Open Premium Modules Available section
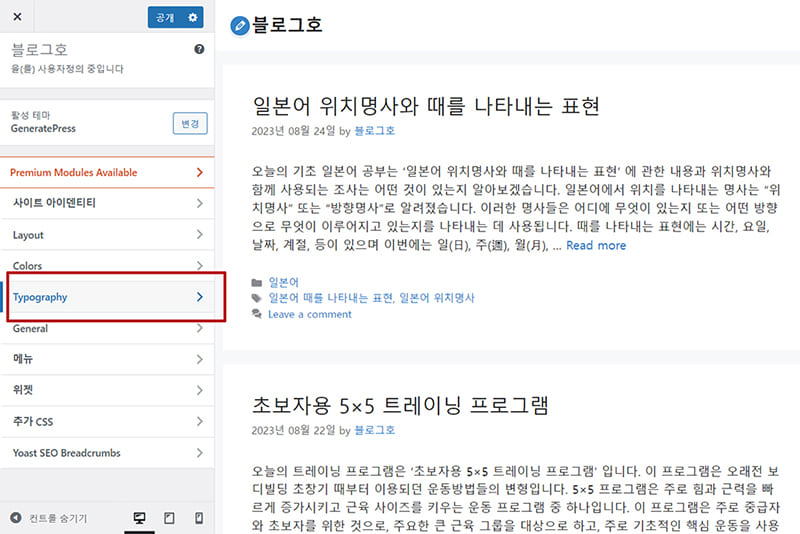The height and width of the screenshot is (534, 800). click(107, 172)
